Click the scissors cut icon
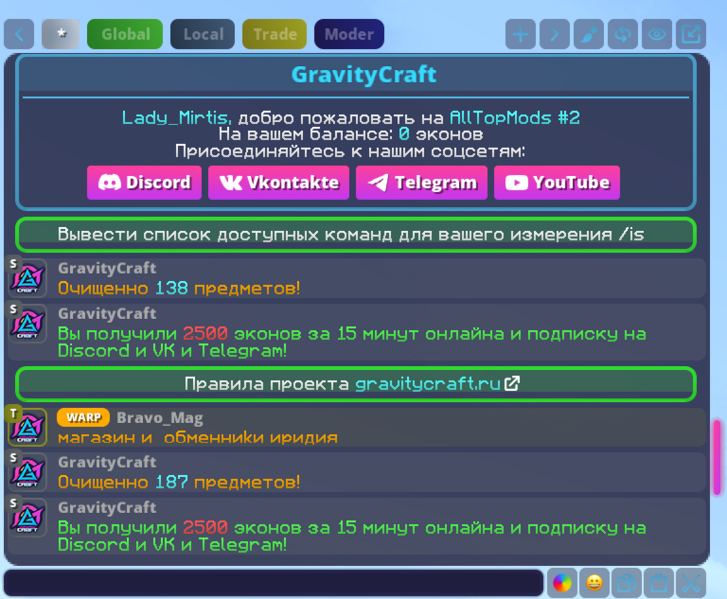 [x=691, y=583]
